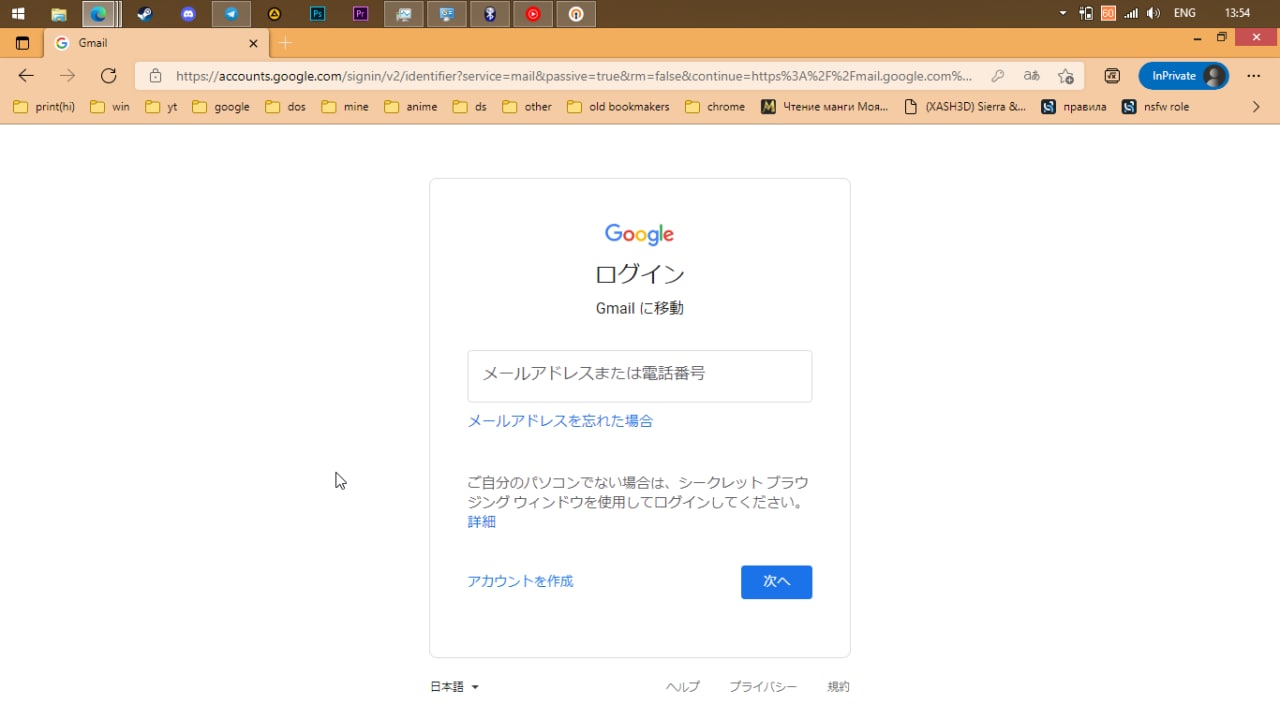Image resolution: width=1280 pixels, height=719 pixels.
Task: Open Premiere Pro from the taskbar
Action: pyautogui.click(x=361, y=14)
